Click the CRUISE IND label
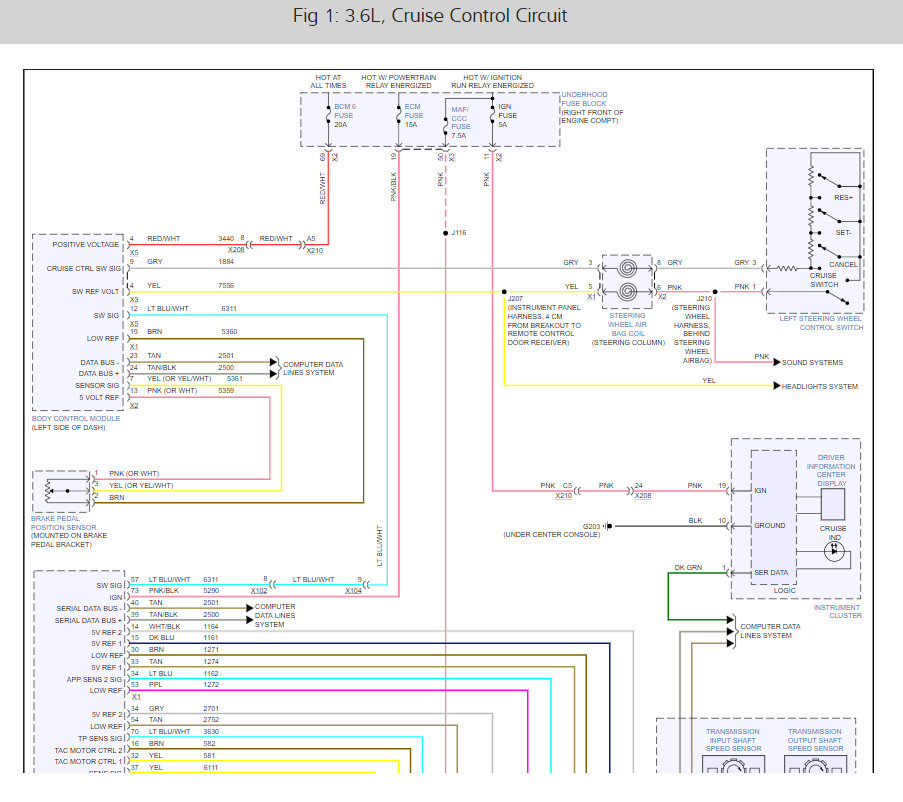Image resolution: width=903 pixels, height=802 pixels. point(833,533)
